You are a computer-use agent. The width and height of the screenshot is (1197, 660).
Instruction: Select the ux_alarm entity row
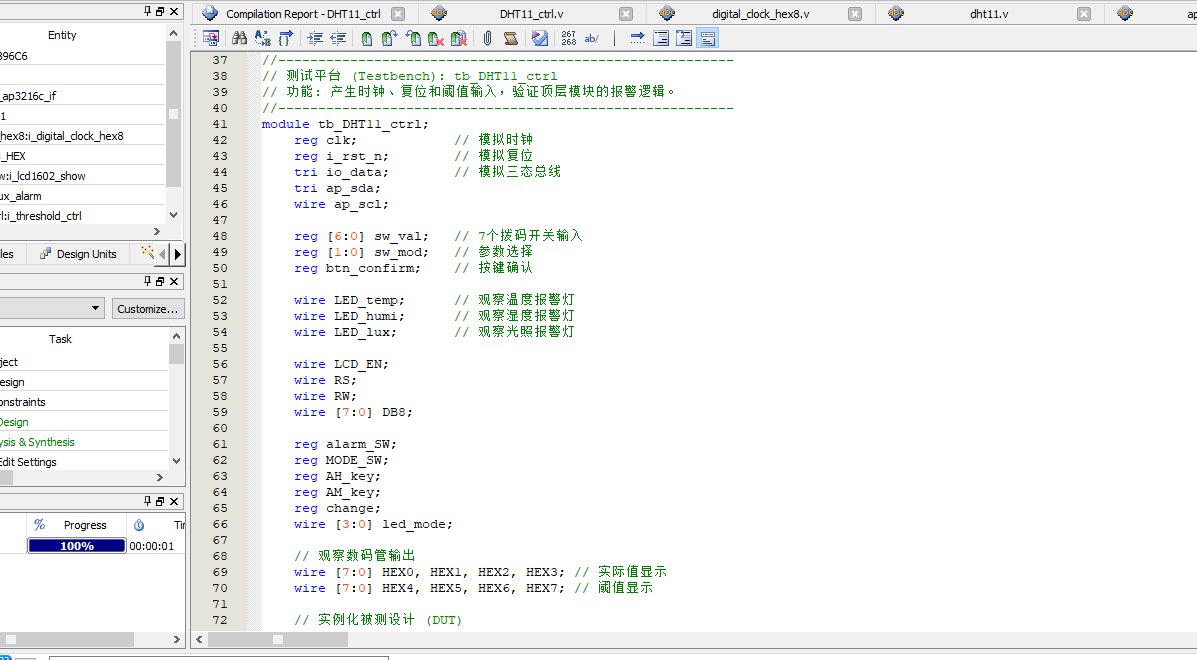pyautogui.click(x=82, y=196)
